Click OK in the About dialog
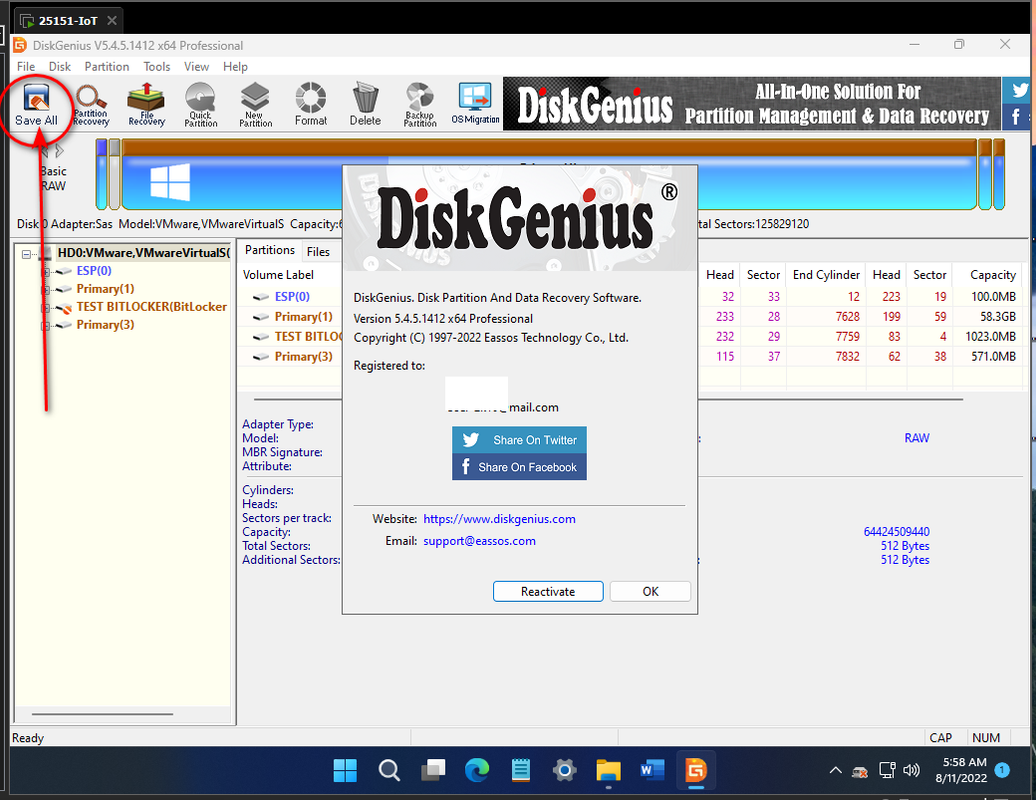Image resolution: width=1036 pixels, height=800 pixels. tap(650, 591)
